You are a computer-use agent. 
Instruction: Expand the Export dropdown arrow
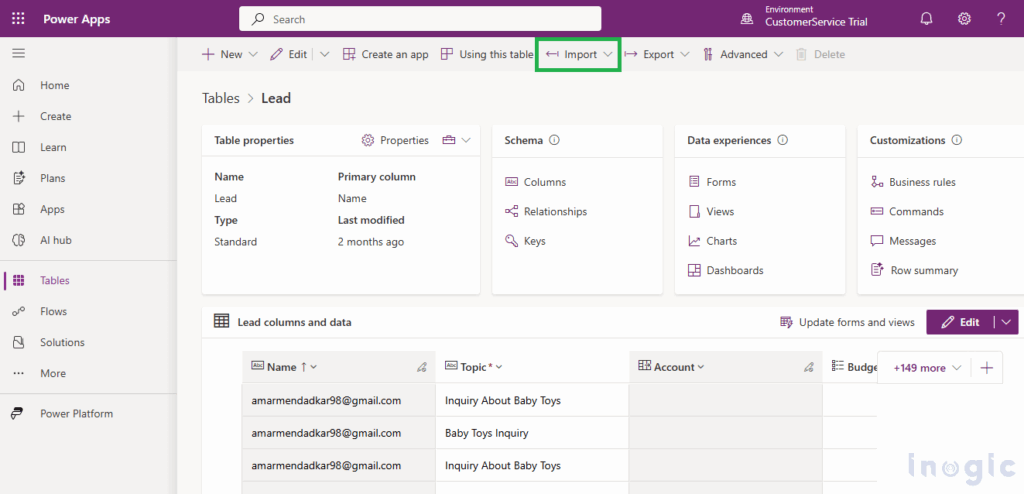click(685, 55)
